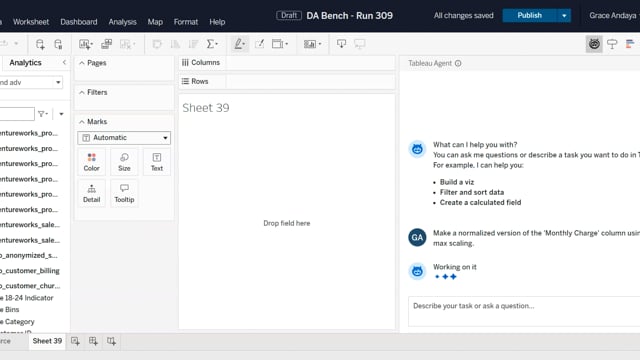
Task: Open the Format menu
Action: point(186,22)
